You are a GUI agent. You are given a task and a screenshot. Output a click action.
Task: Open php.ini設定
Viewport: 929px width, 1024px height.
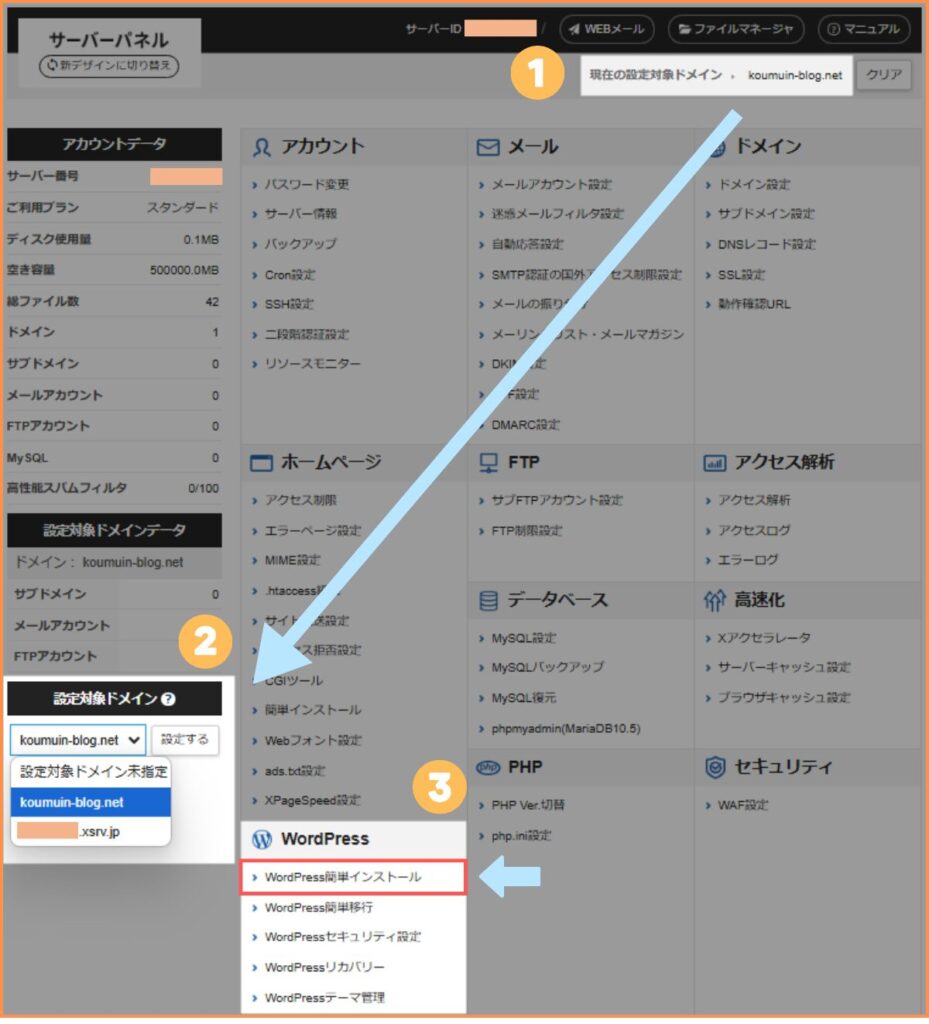521,836
